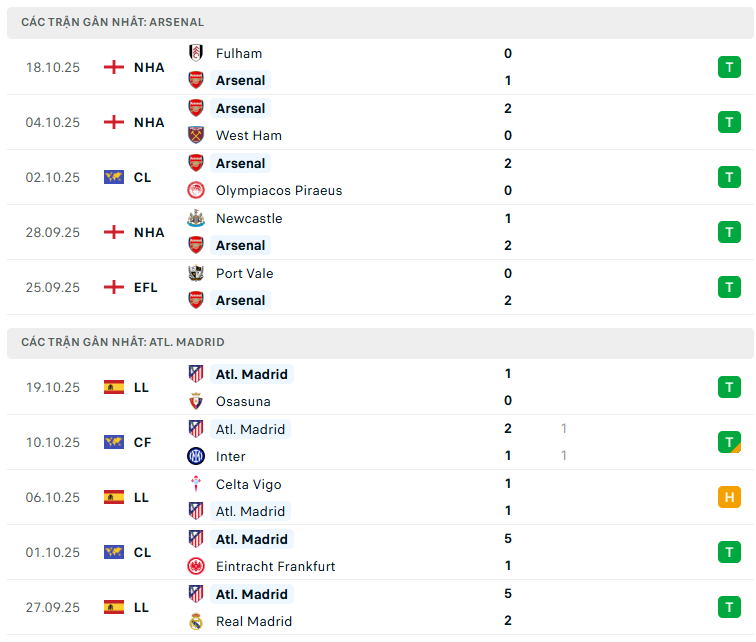Click the England flag beside 25.09.25 EFL

pos(114,287)
